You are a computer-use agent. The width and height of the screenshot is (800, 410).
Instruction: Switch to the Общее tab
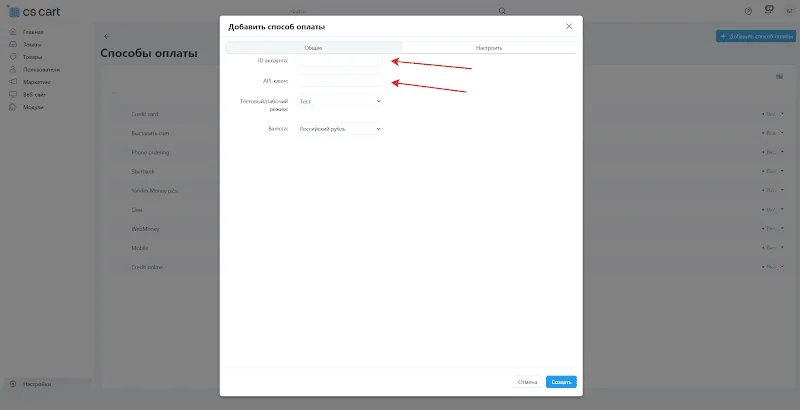point(313,48)
